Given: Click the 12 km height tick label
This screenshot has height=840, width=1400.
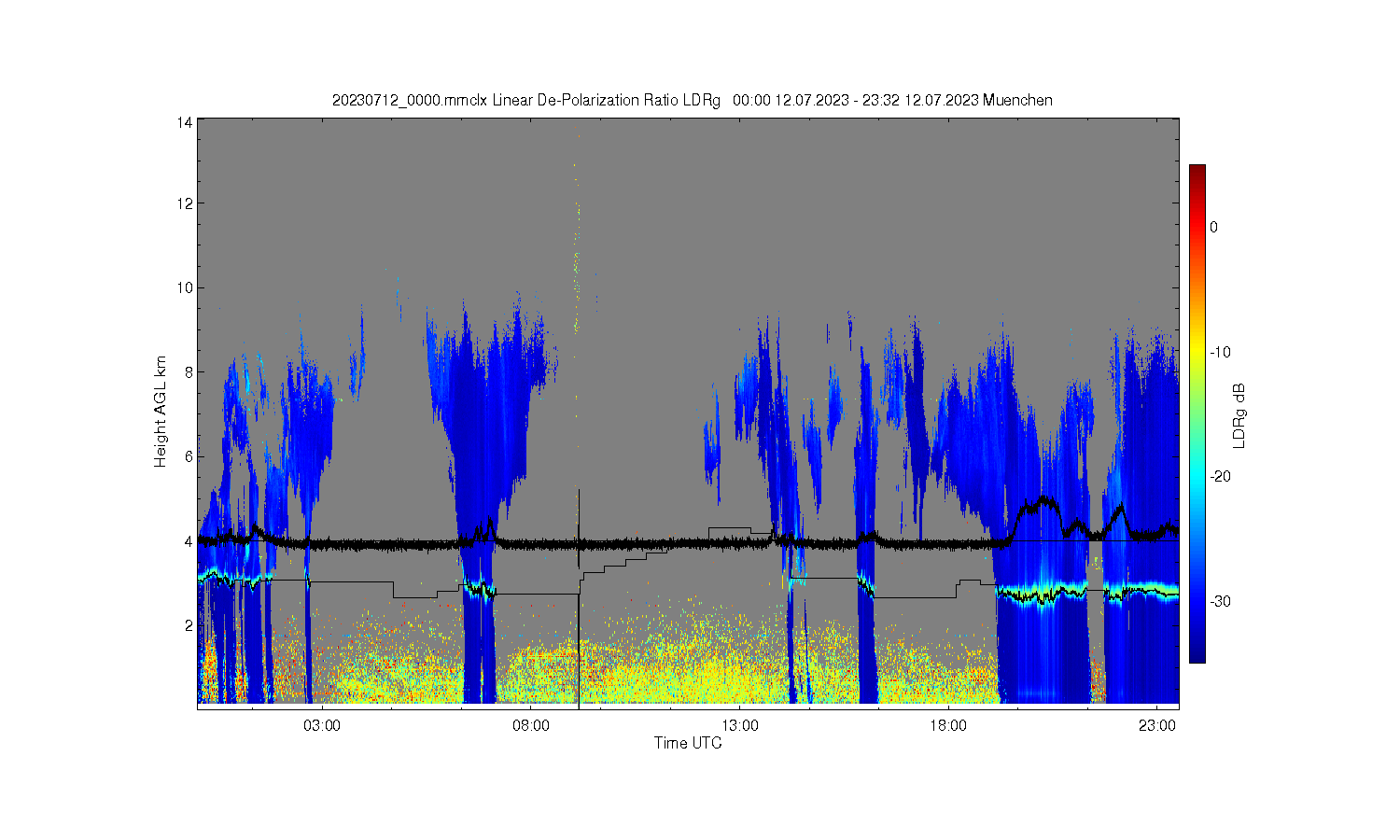Looking at the screenshot, I should (186, 203).
